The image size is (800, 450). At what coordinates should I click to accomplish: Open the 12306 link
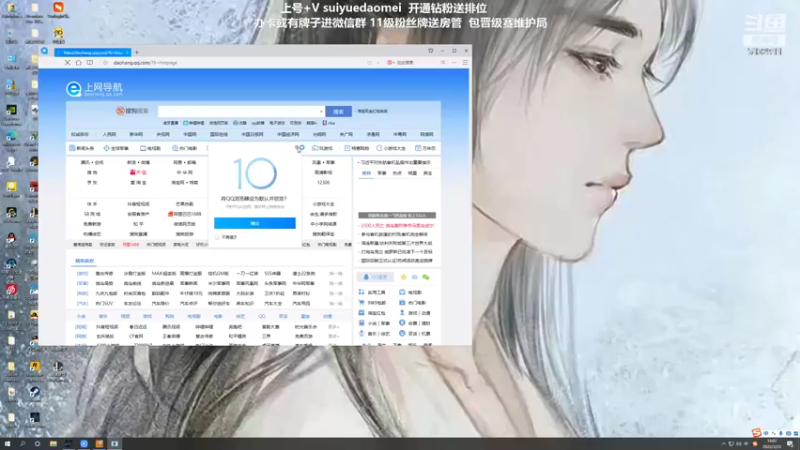point(323,182)
